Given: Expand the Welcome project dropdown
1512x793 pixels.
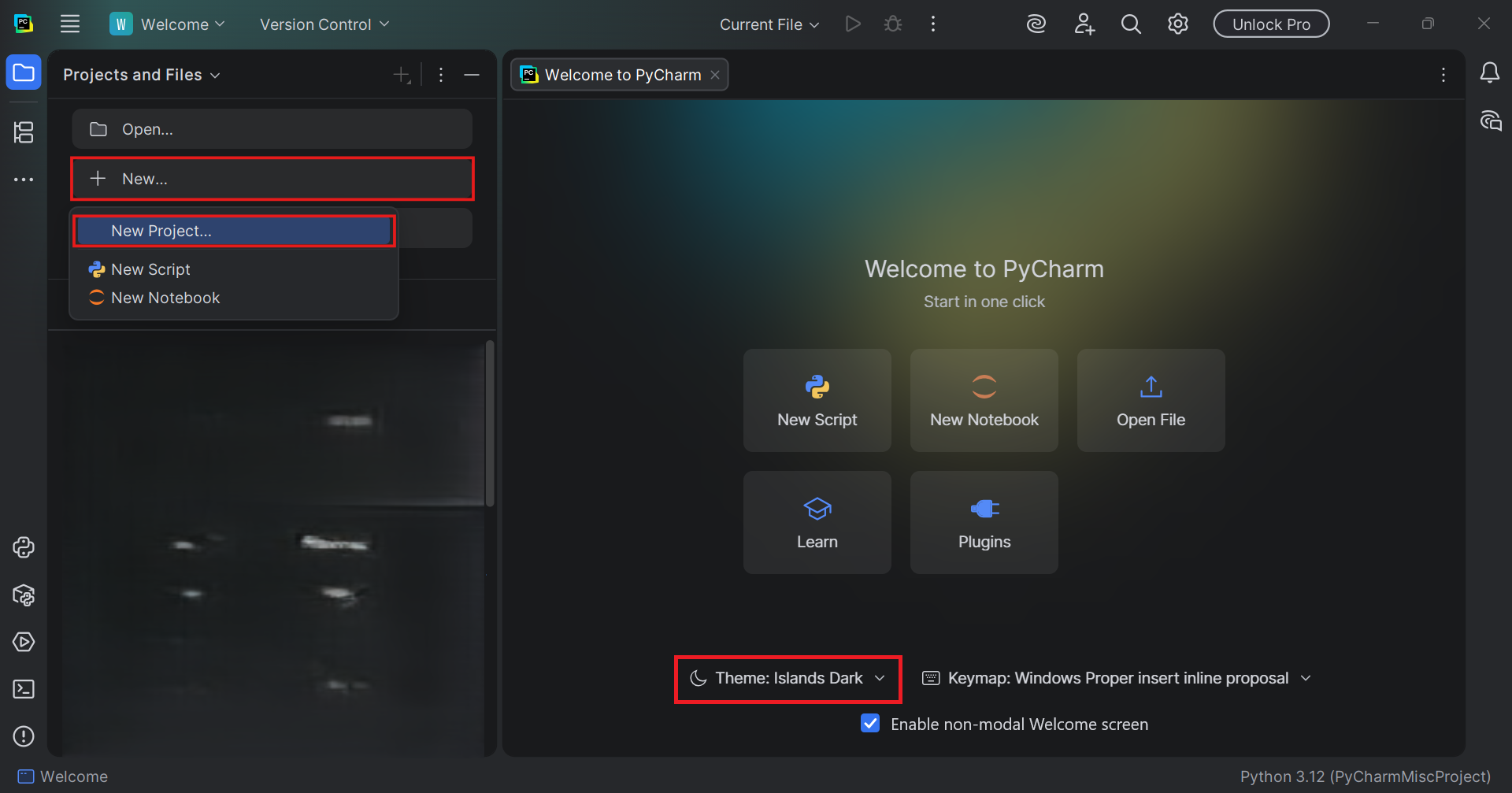Looking at the screenshot, I should (168, 24).
